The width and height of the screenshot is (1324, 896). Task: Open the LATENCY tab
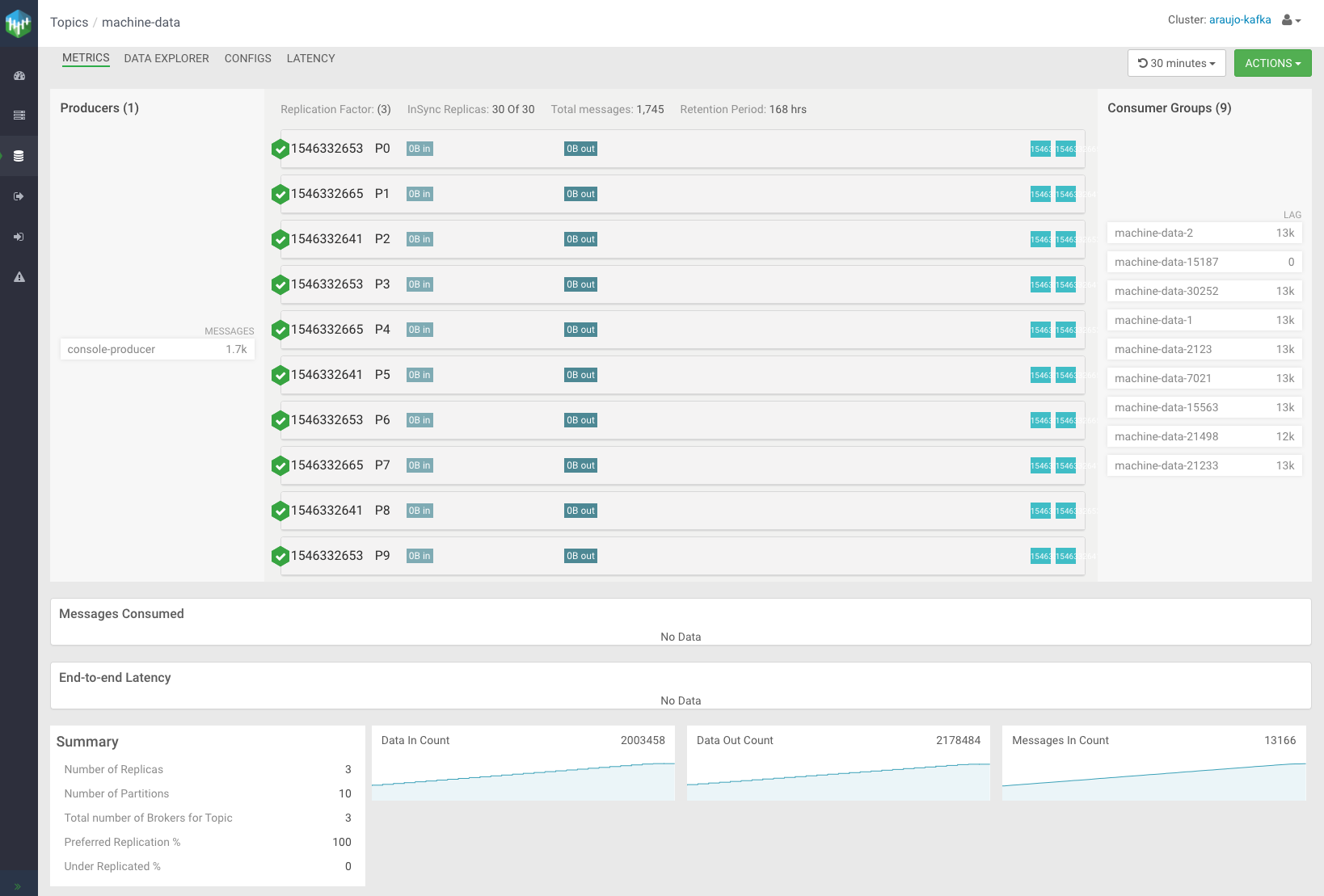[x=310, y=58]
